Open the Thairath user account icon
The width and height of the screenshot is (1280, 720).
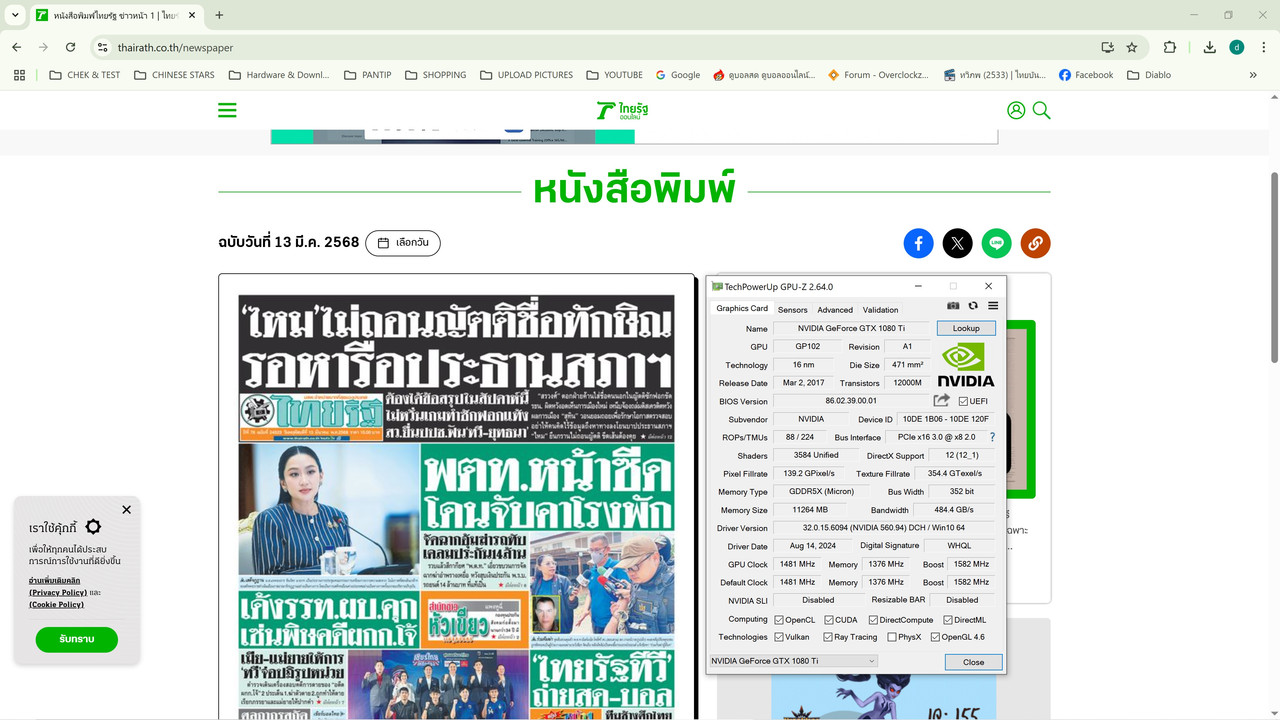point(1016,110)
